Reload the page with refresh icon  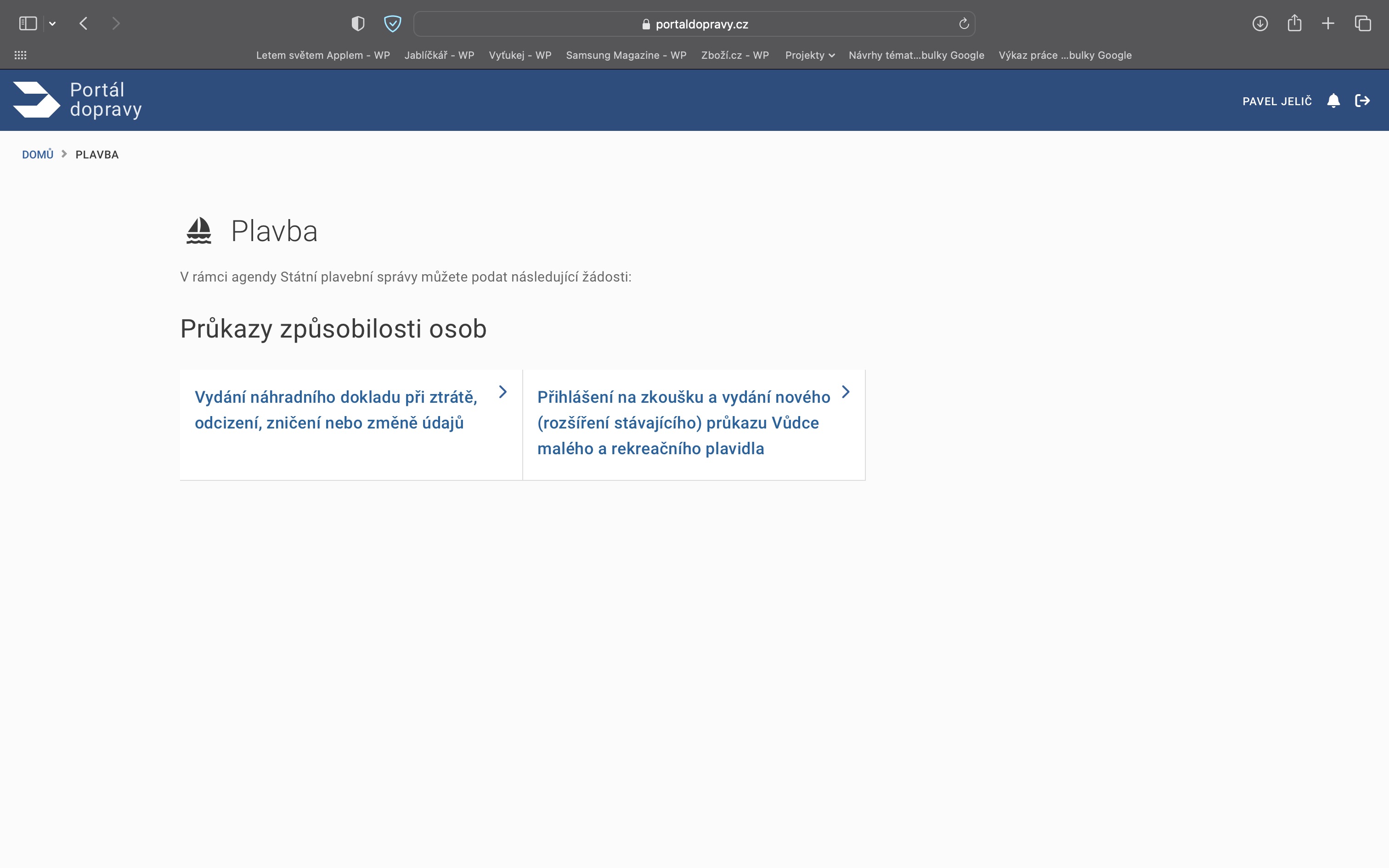coord(964,23)
